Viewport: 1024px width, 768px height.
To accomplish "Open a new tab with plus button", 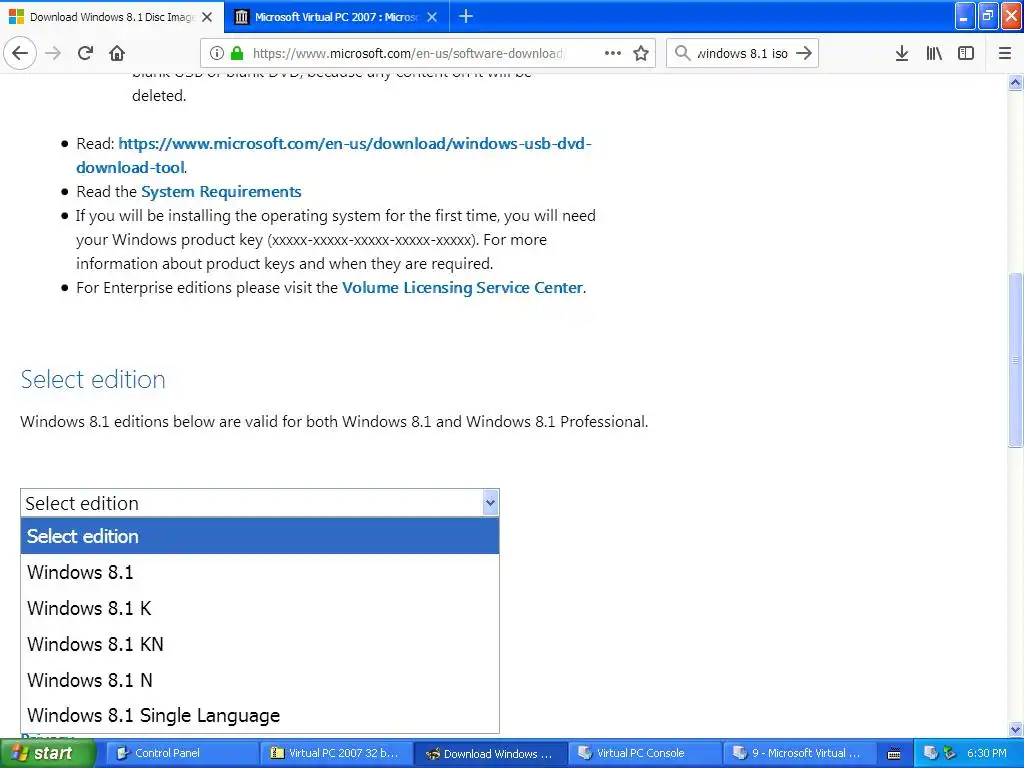I will click(466, 16).
